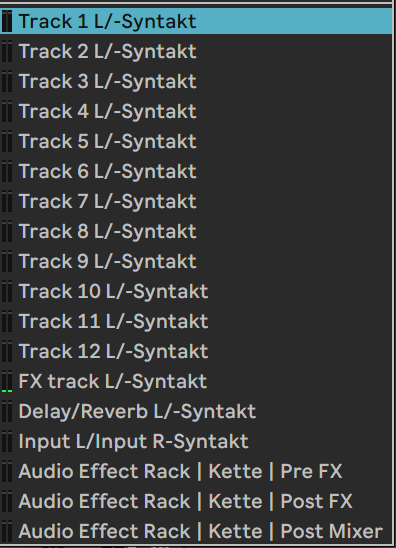Viewport: 396px width, 548px height.
Task: Pick Track 11 L/-Syntakt option
Action: 196,322
